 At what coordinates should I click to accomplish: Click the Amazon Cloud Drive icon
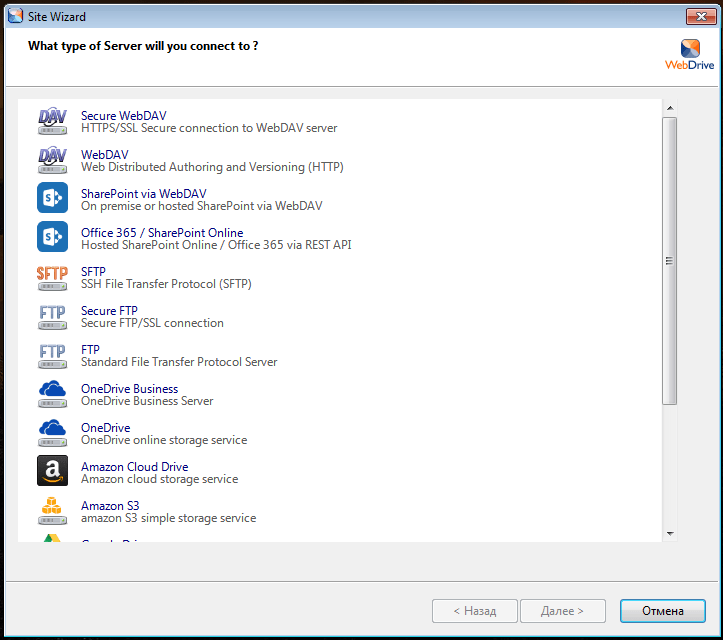(x=52, y=471)
